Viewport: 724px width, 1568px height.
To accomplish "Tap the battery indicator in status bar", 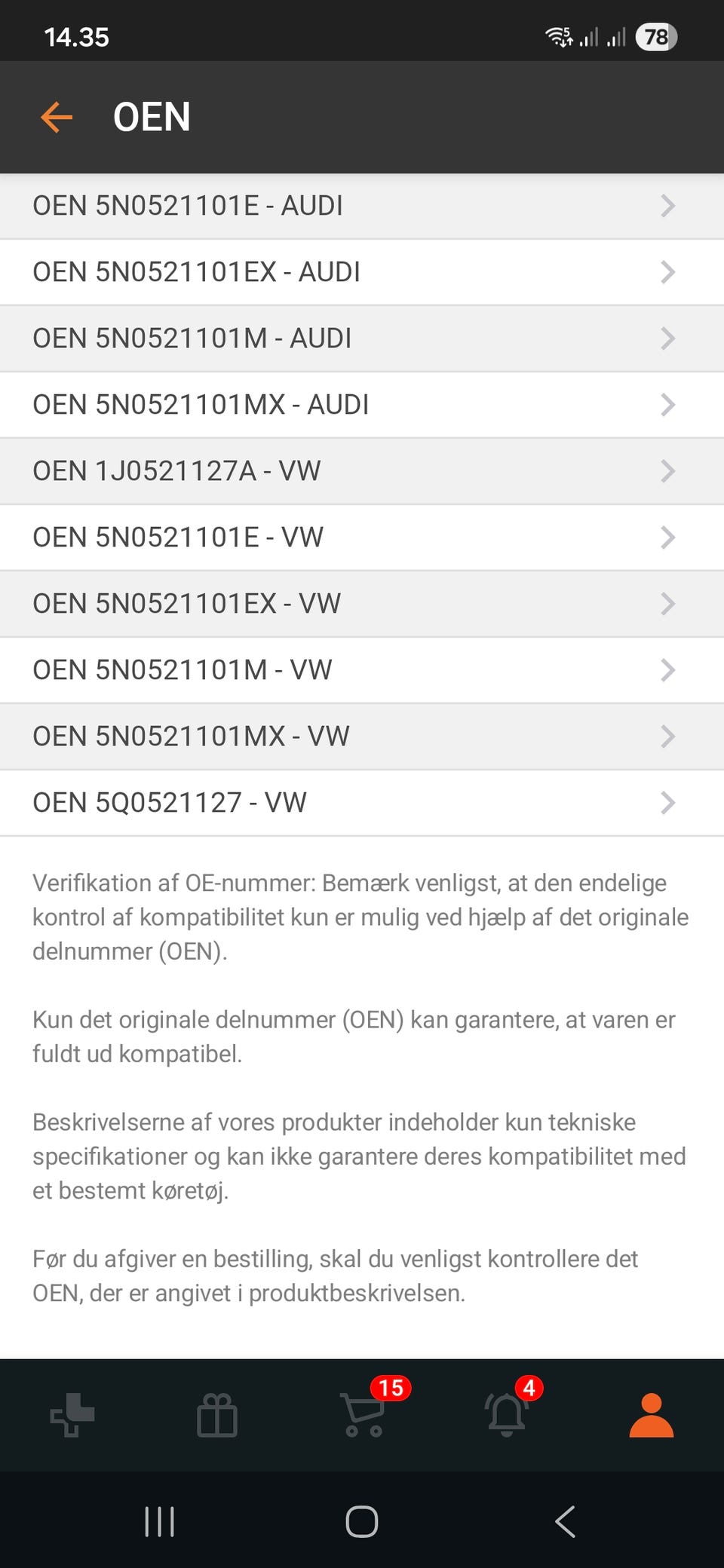I will [656, 37].
